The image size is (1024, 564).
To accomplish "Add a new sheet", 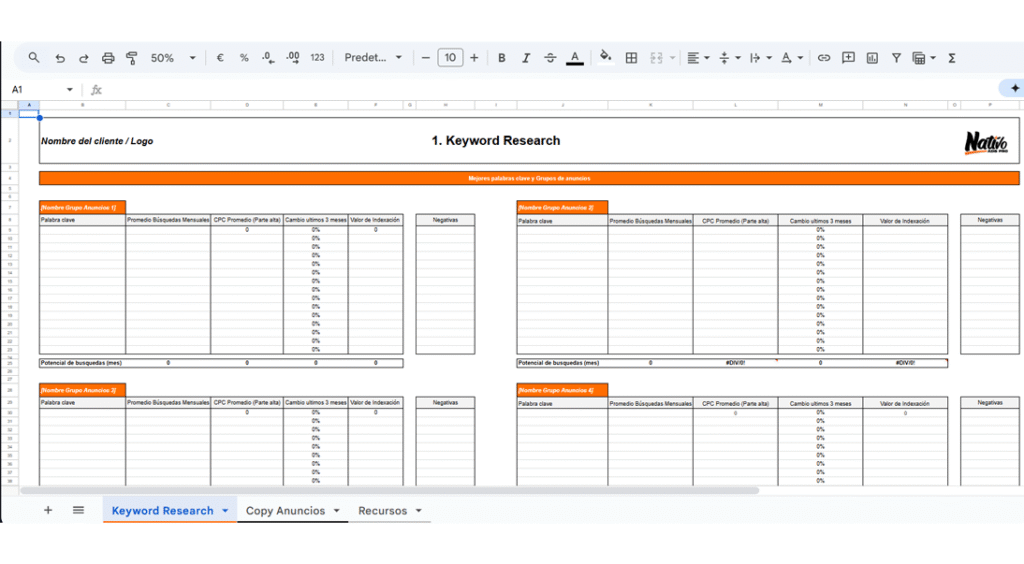I will pyautogui.click(x=48, y=510).
